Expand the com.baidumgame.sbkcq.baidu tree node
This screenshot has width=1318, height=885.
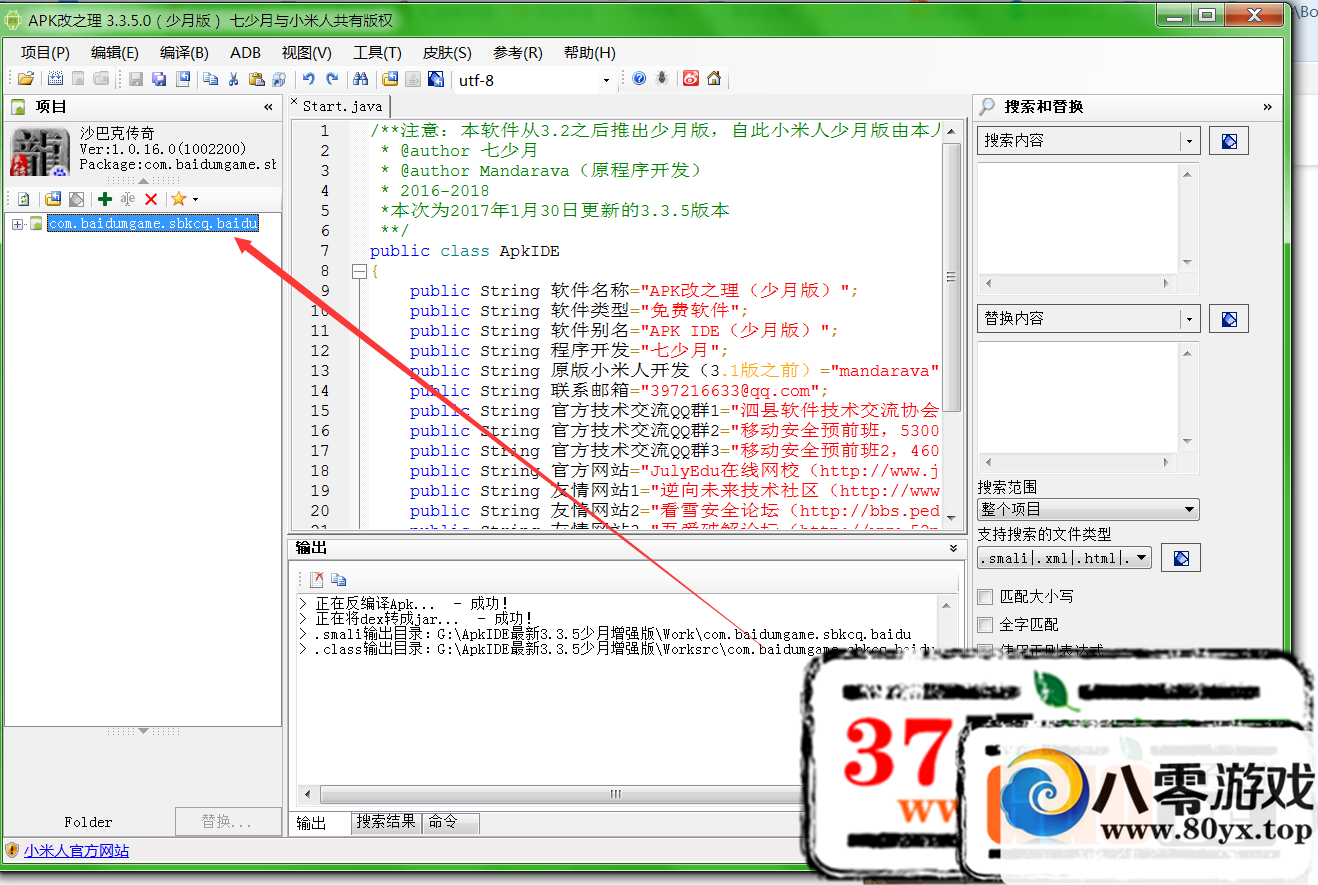[x=17, y=224]
